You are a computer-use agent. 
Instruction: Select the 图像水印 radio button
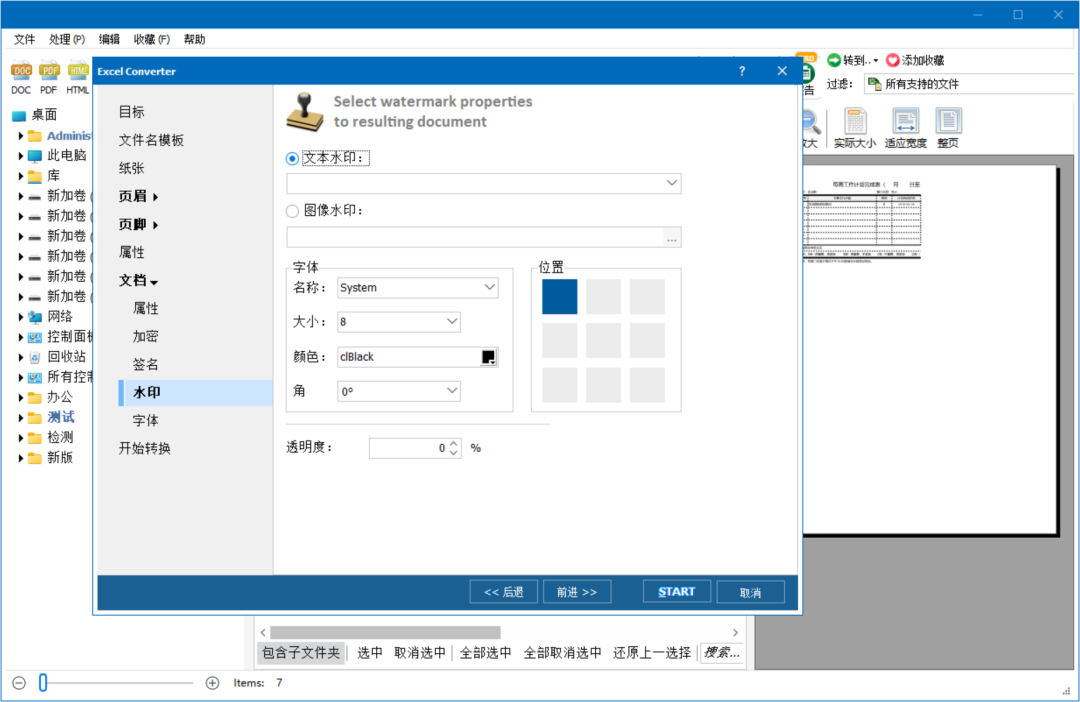pos(292,211)
